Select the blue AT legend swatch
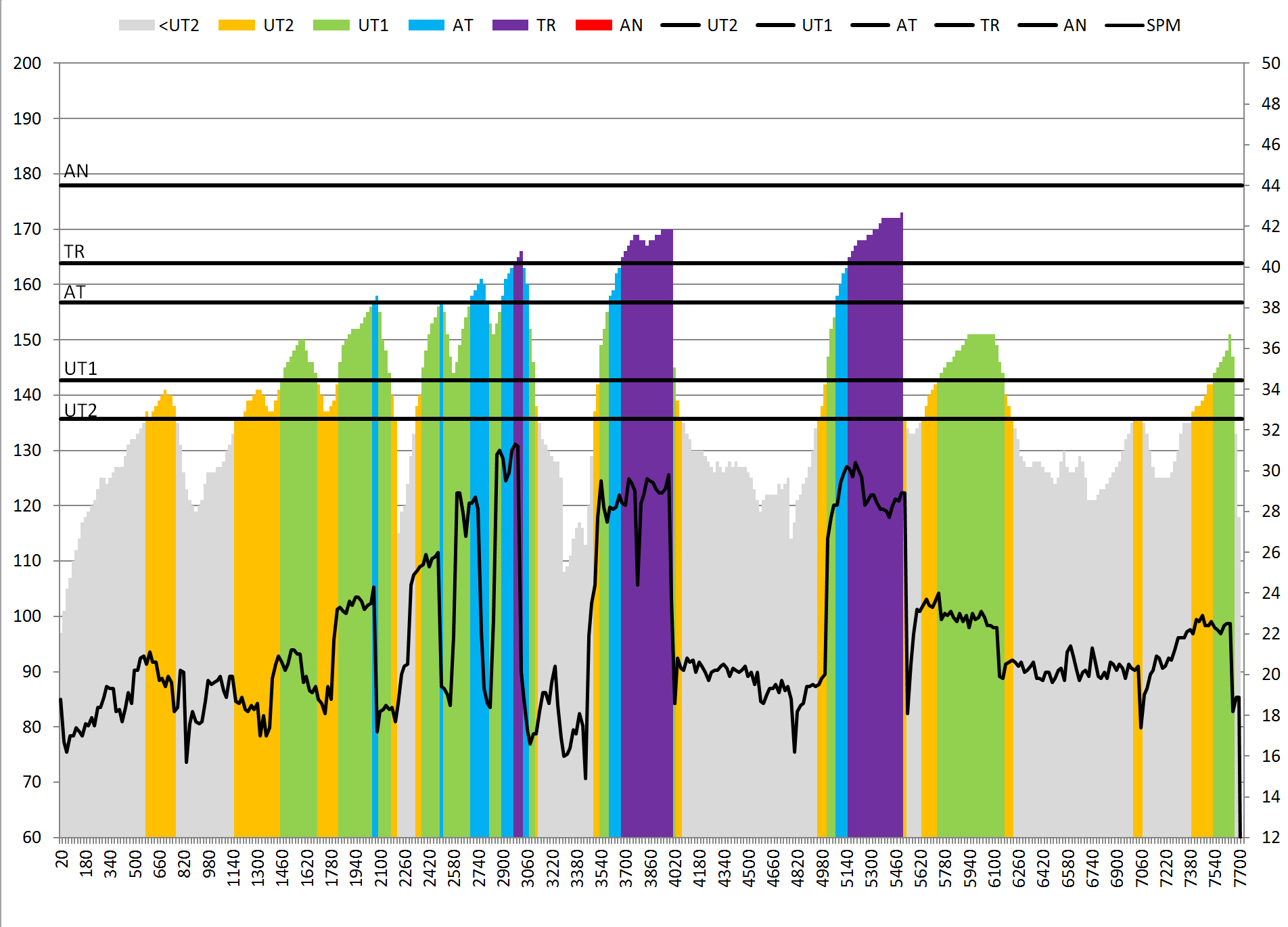 click(426, 25)
